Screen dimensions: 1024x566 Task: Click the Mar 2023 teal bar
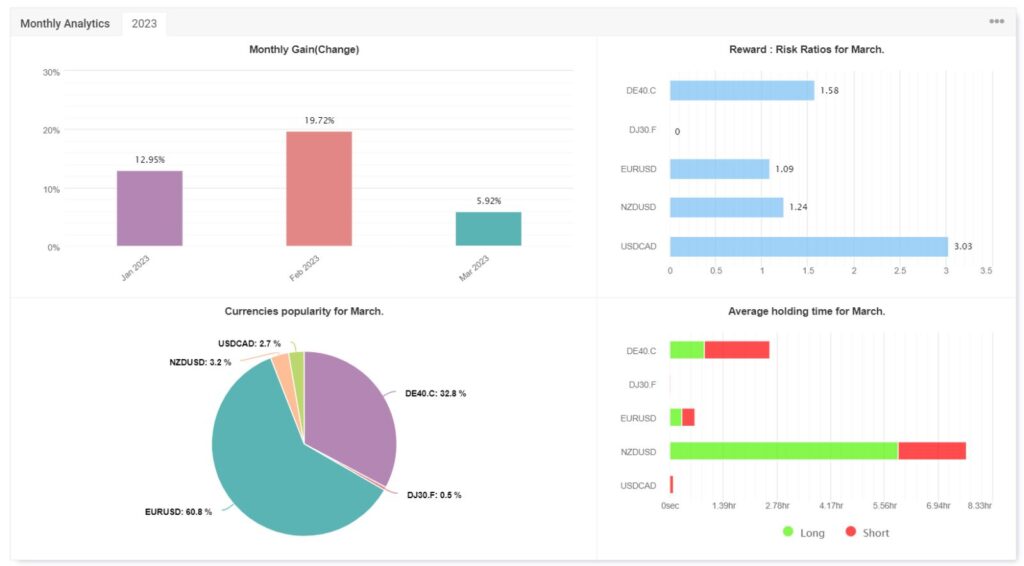[x=488, y=228]
